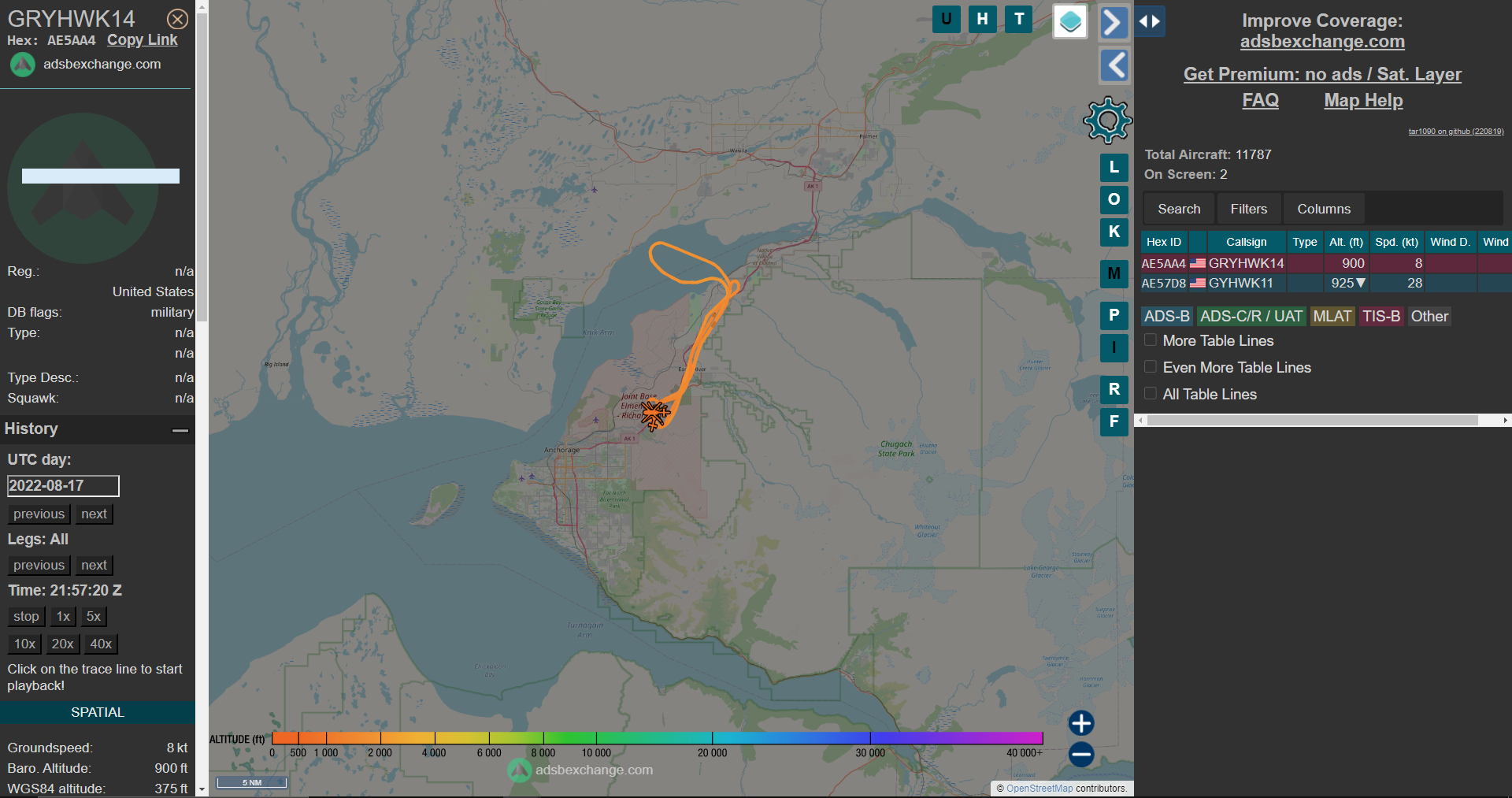This screenshot has width=1512, height=798.
Task: Toggle sidebar with double-arrow button
Action: click(1149, 21)
